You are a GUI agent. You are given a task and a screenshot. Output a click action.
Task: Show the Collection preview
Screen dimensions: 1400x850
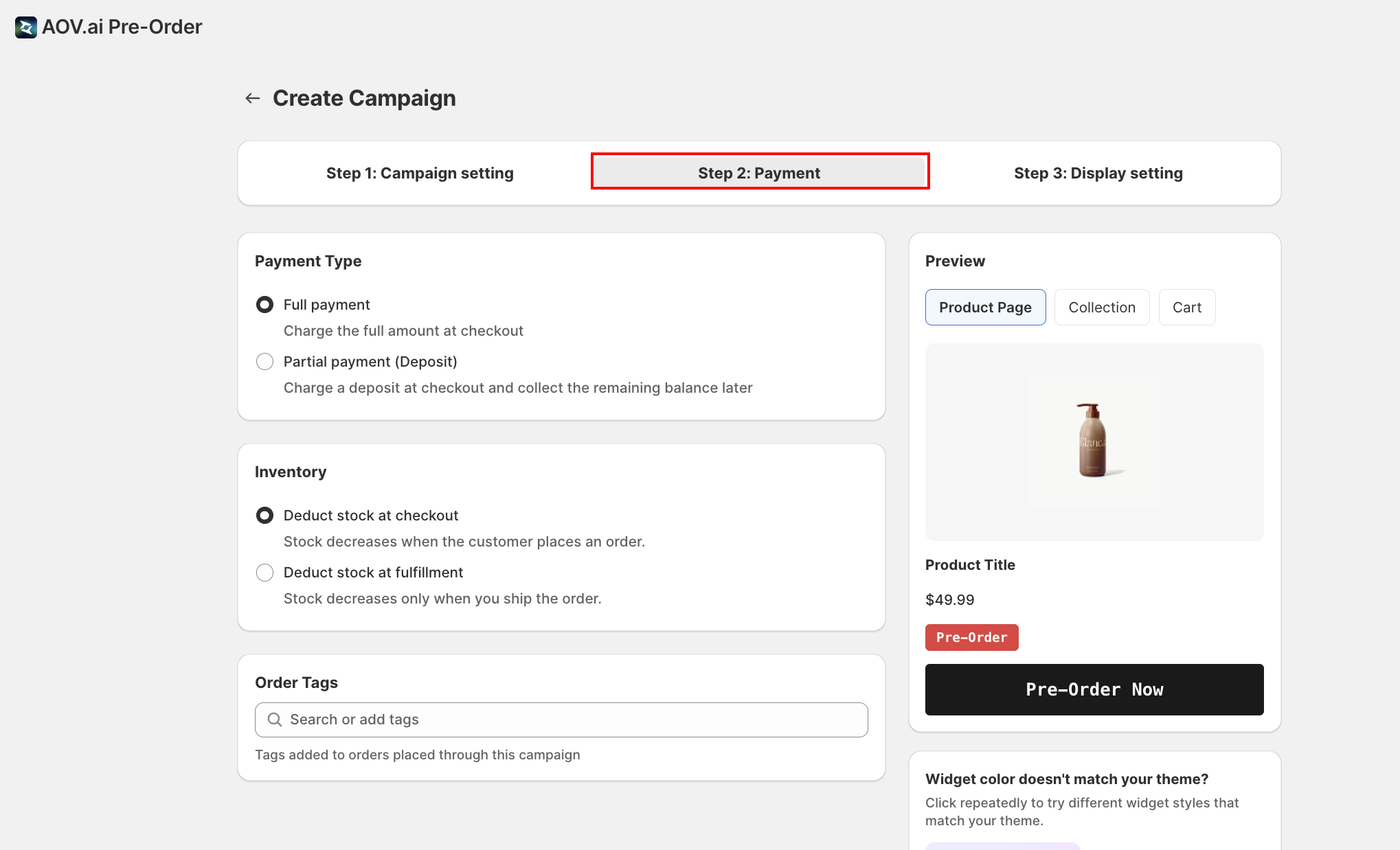[x=1102, y=307]
